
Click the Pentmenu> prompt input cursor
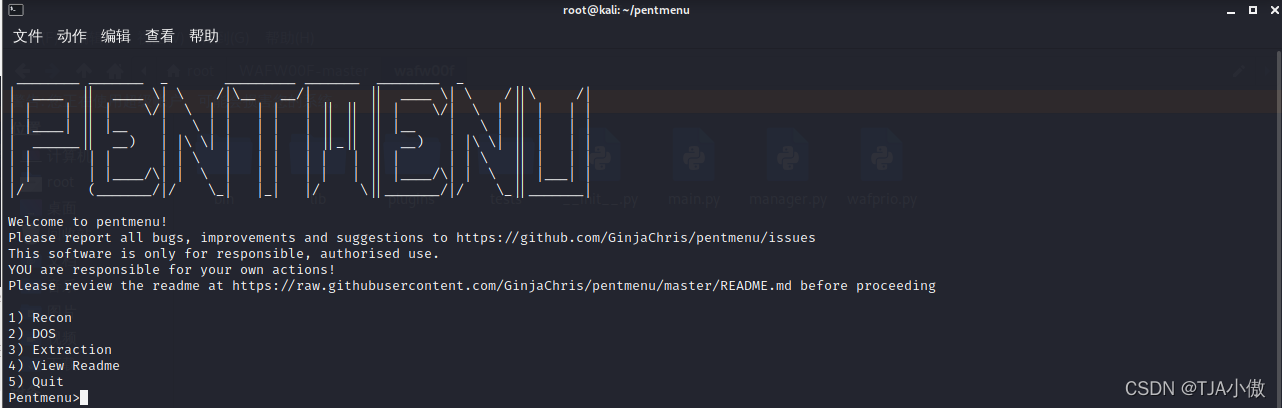[x=84, y=398]
